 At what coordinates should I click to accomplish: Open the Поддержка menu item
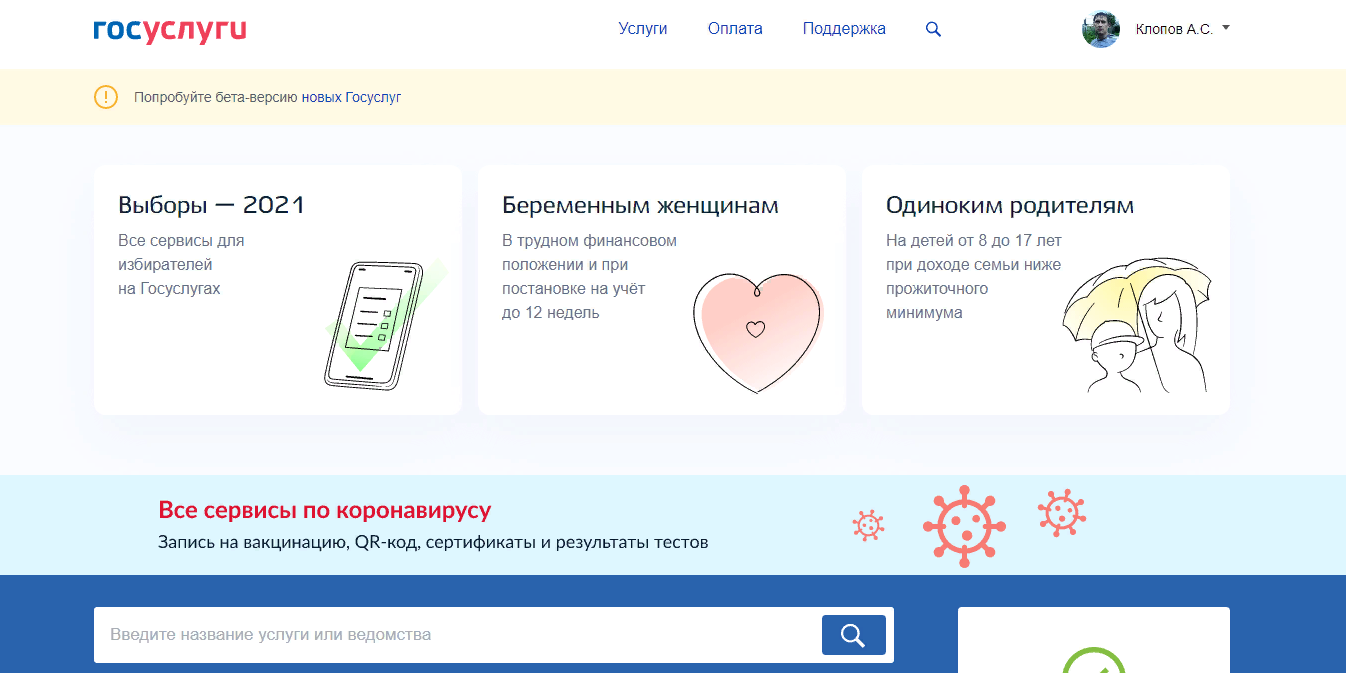(x=844, y=29)
